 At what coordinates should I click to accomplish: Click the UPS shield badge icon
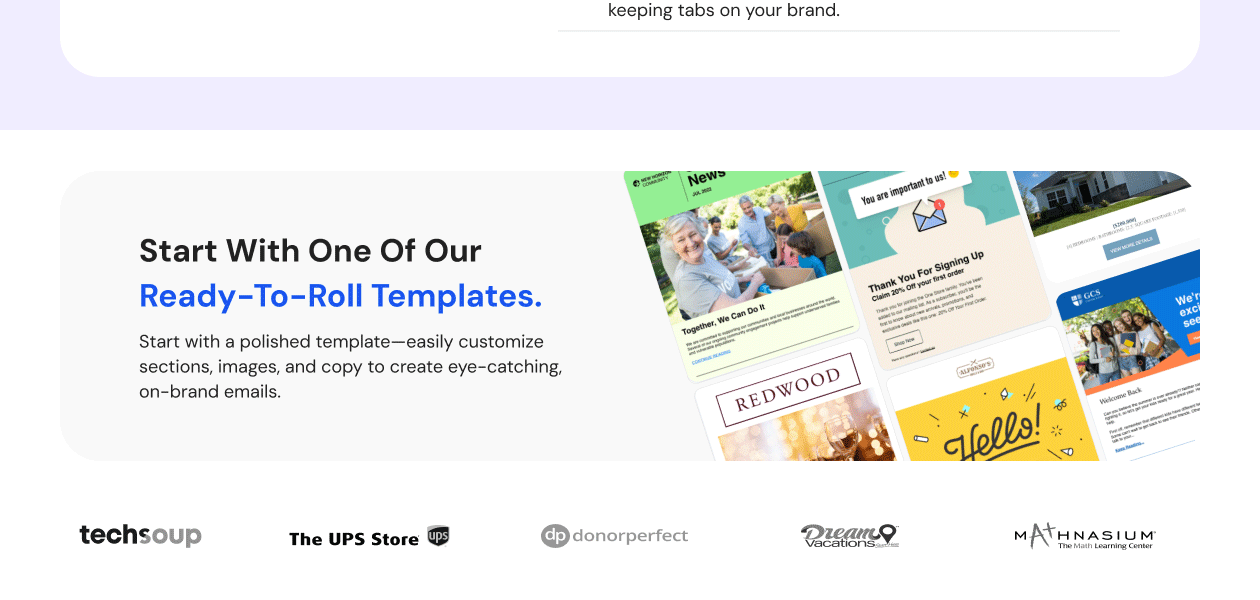pos(438,536)
